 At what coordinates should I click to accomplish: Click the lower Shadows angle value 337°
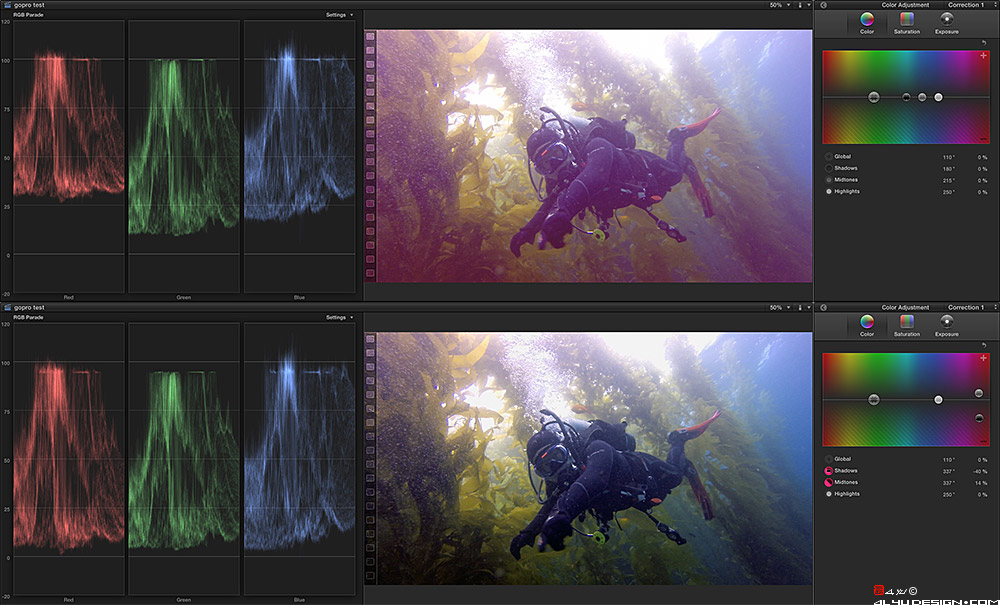[949, 472]
